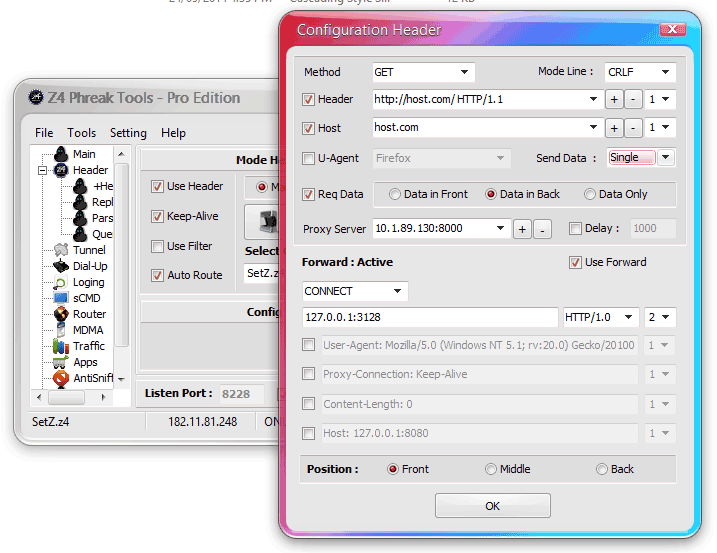717x553 pixels.
Task: Toggle the Use Forward checkbox
Action: 575,262
